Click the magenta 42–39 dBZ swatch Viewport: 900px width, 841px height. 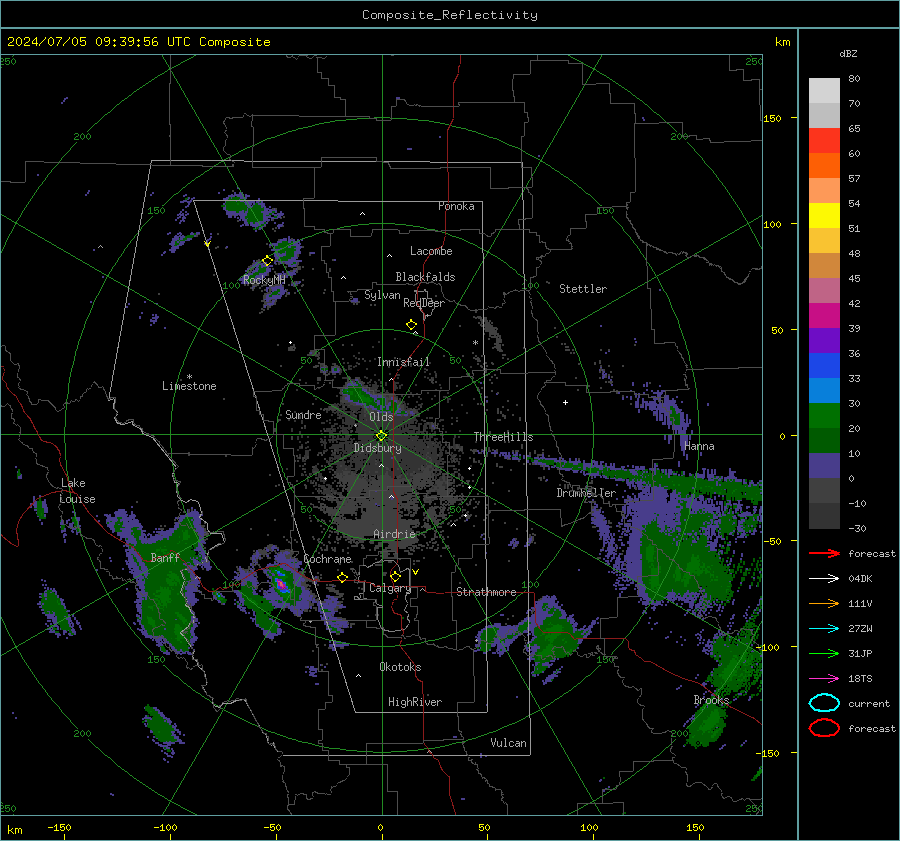coord(824,316)
